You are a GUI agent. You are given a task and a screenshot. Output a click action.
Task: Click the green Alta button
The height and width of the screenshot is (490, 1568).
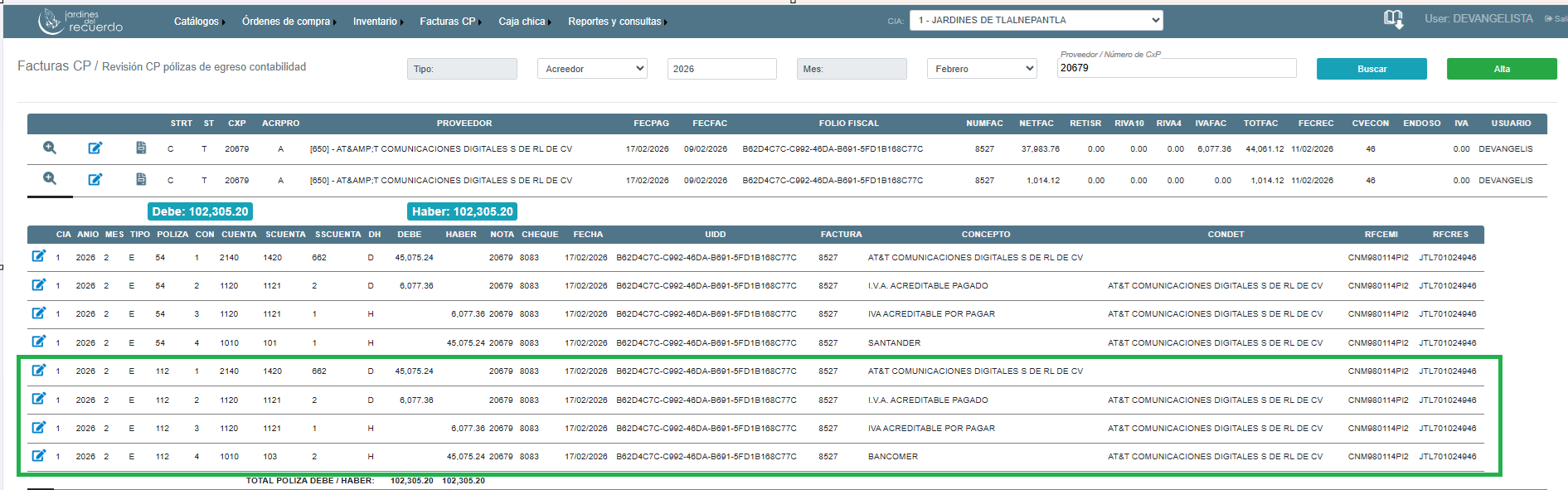pyautogui.click(x=1501, y=69)
